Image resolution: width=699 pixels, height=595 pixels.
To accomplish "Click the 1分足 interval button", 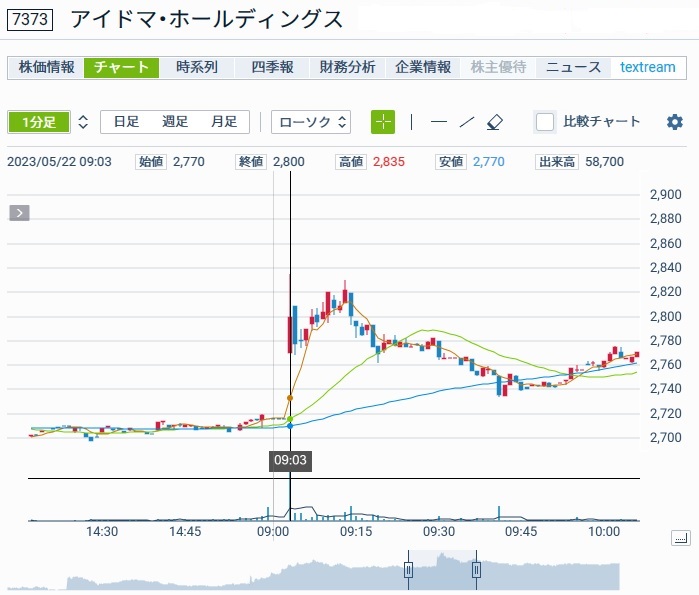I will [x=39, y=122].
